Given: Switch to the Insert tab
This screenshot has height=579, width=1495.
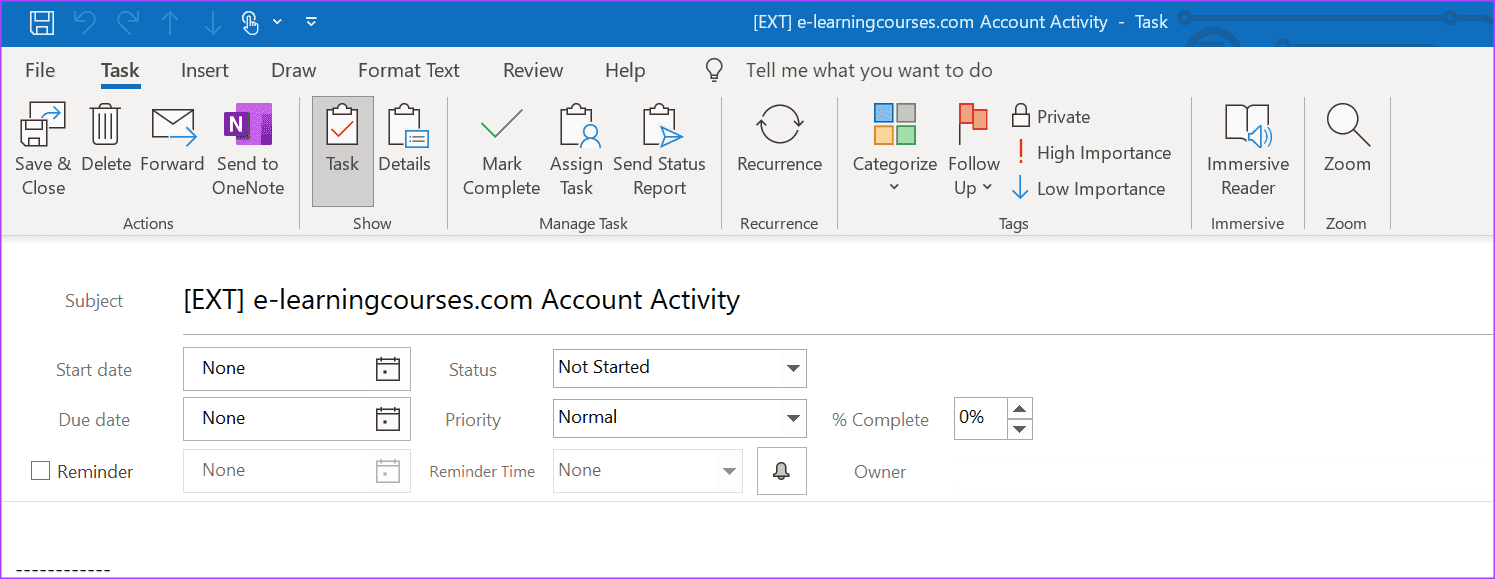Looking at the screenshot, I should (x=205, y=70).
